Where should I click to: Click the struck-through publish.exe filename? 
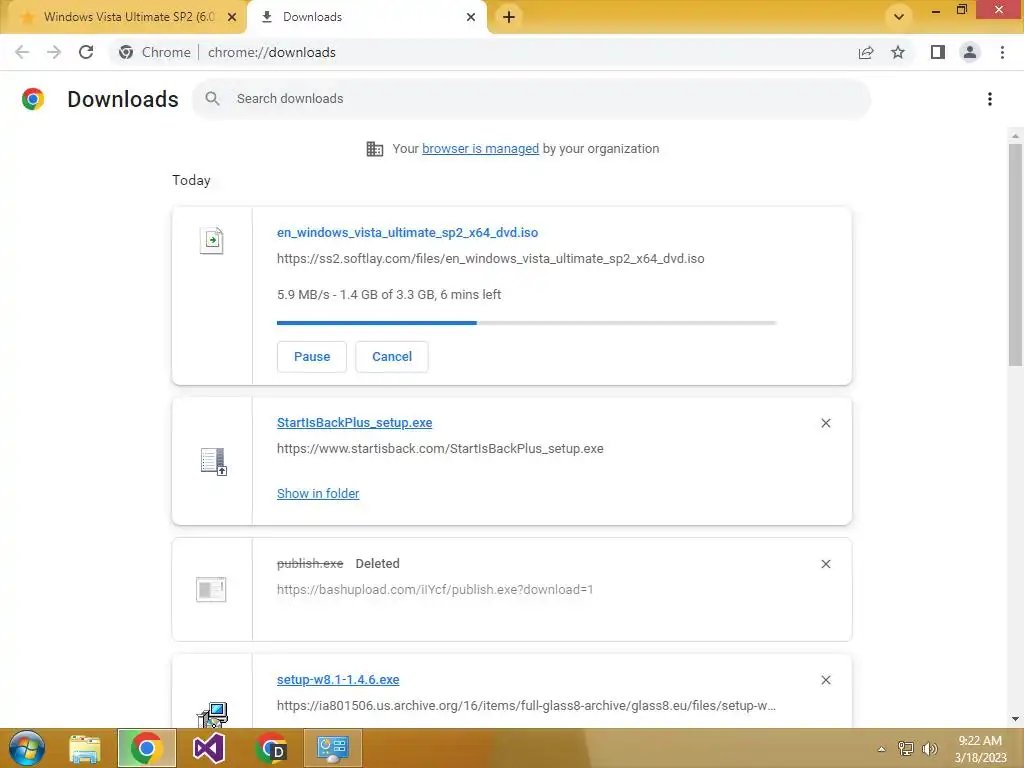point(310,564)
